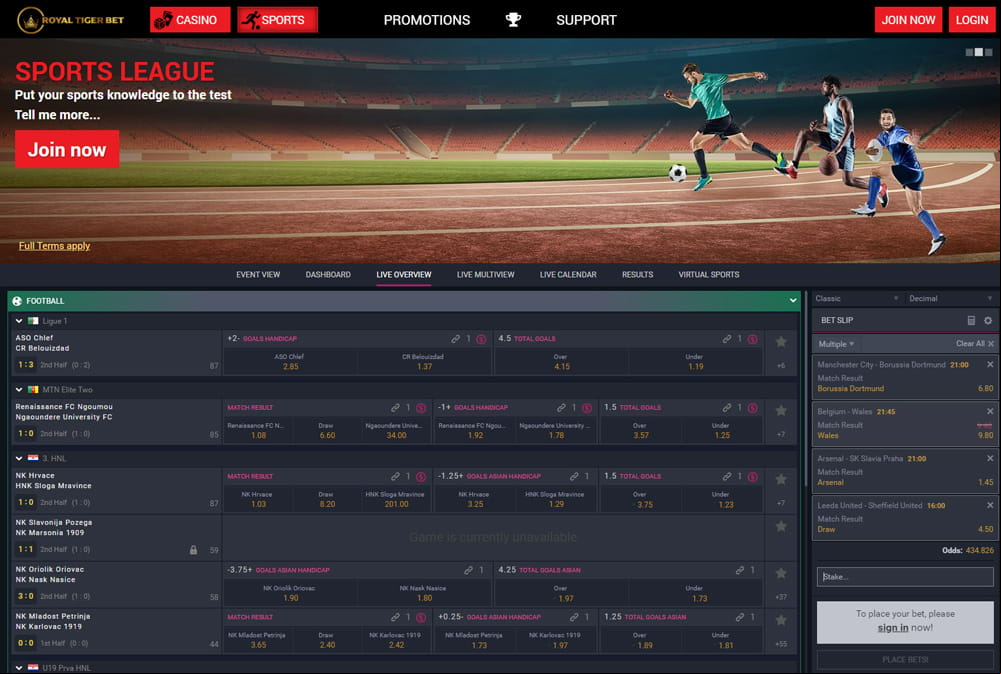Click the sign in link in bet slip
The image size is (1001, 674).
892,627
